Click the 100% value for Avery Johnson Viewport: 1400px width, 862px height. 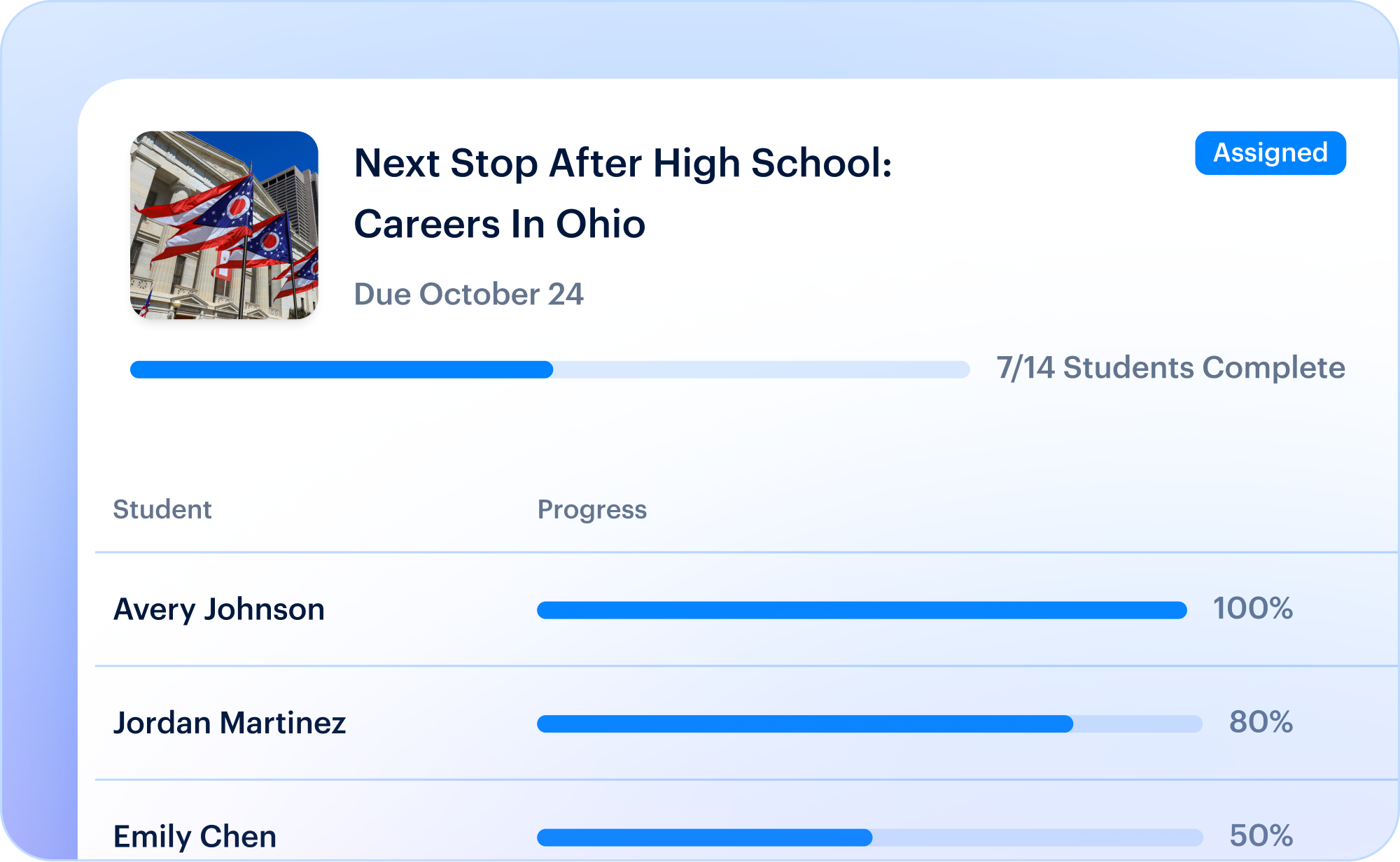coord(1253,609)
